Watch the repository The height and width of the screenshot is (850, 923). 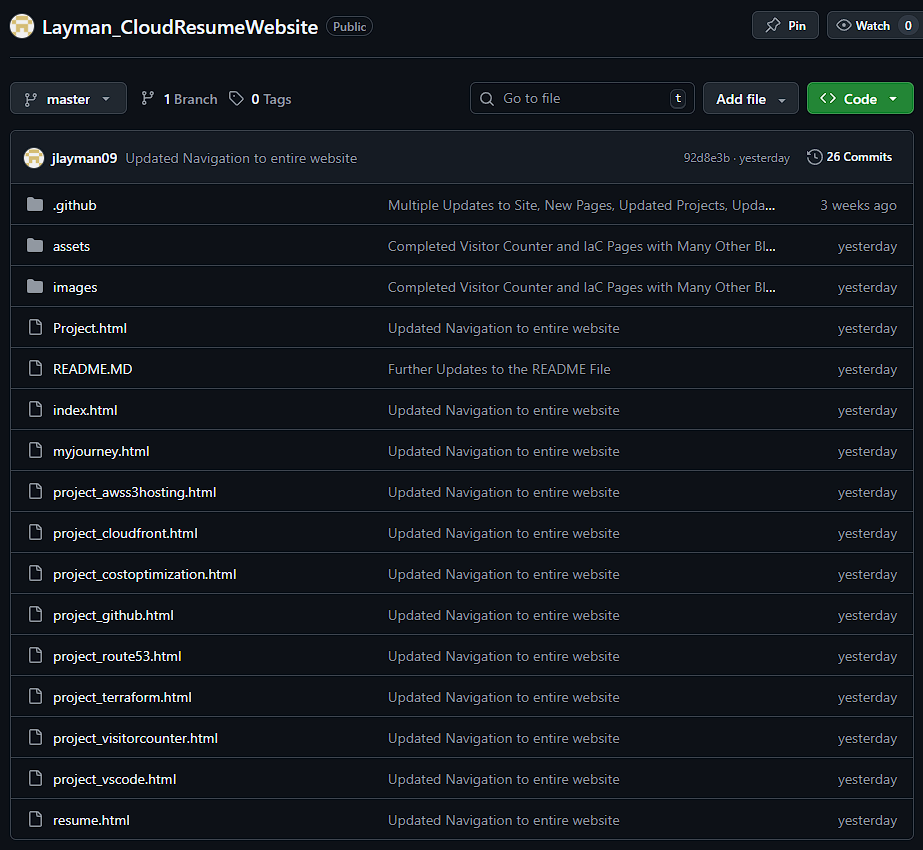click(862, 25)
